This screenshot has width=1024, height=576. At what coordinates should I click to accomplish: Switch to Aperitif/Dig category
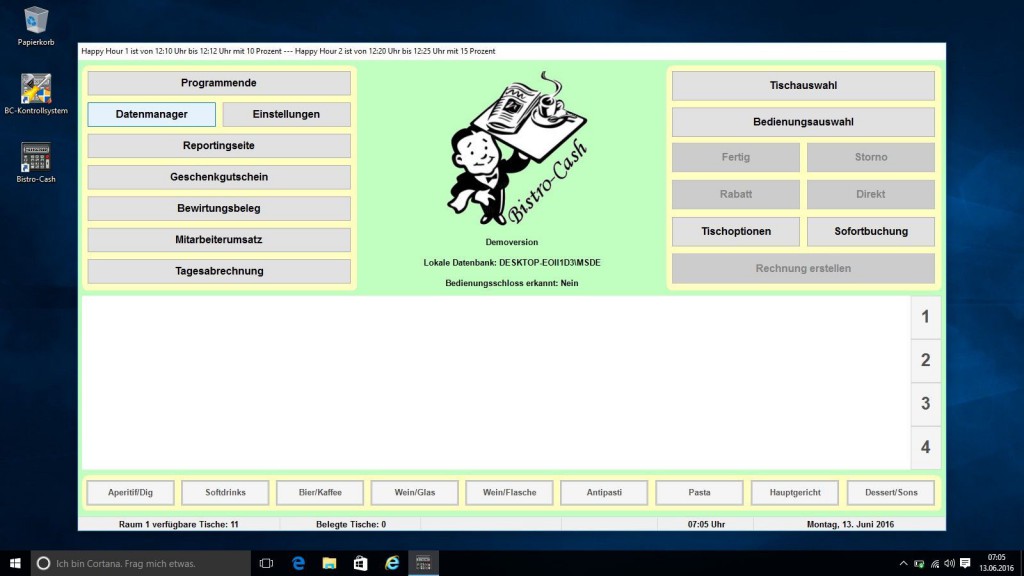131,492
